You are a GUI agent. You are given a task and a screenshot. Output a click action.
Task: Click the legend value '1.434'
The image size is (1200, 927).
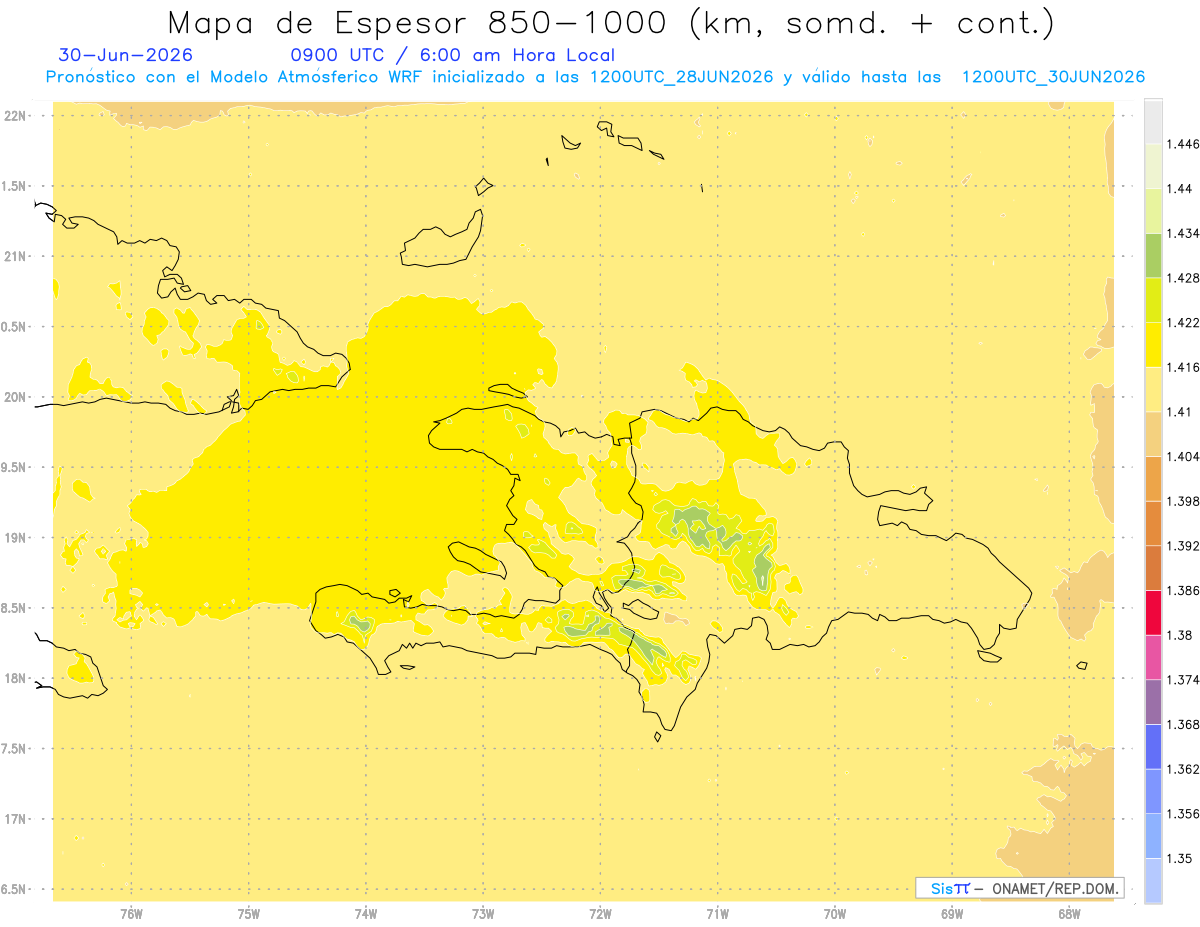(x=1184, y=233)
